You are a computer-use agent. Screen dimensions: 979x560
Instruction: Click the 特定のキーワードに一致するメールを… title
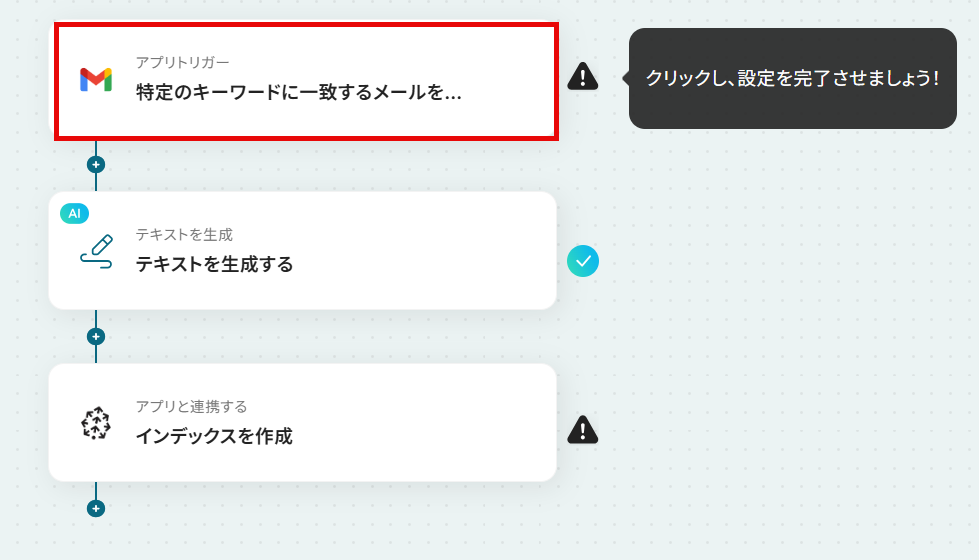coord(298,92)
